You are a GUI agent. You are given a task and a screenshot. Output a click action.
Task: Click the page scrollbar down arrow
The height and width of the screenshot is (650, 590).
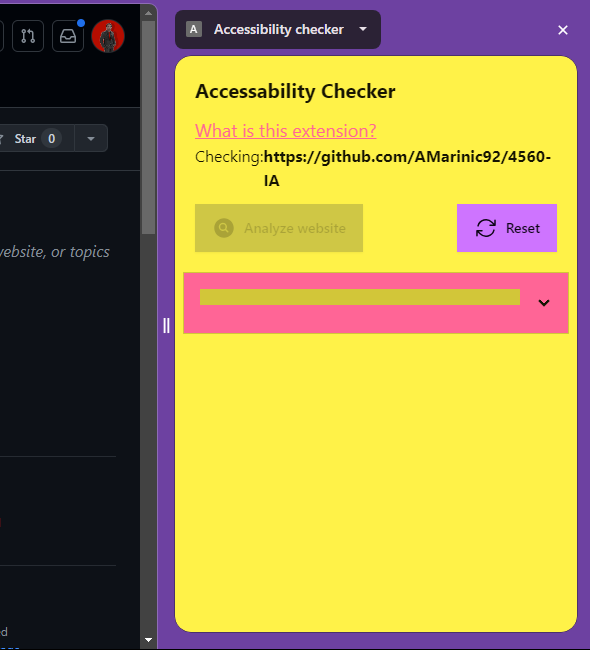[x=148, y=640]
